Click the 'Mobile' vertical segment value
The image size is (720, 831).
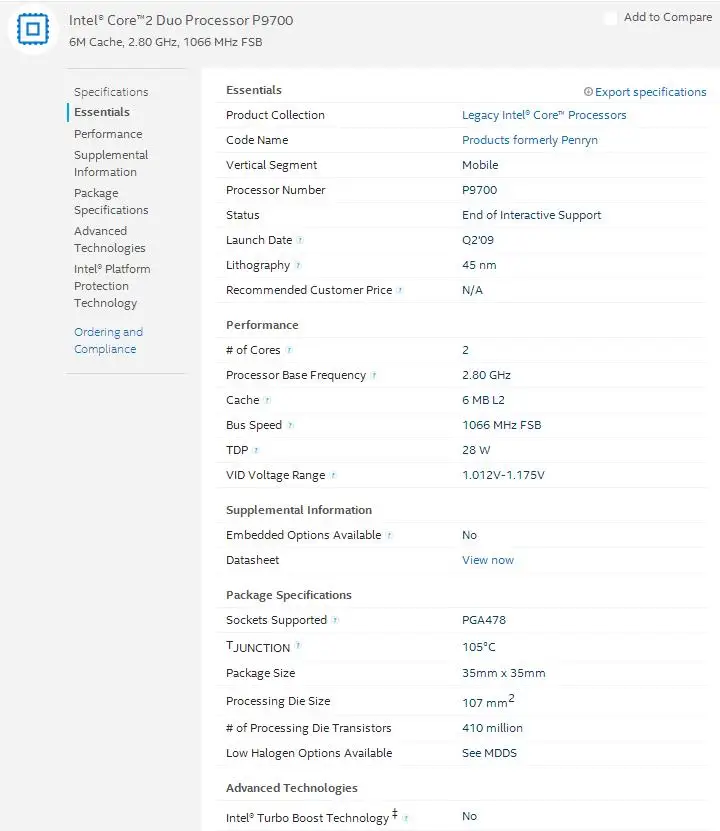pyautogui.click(x=480, y=165)
